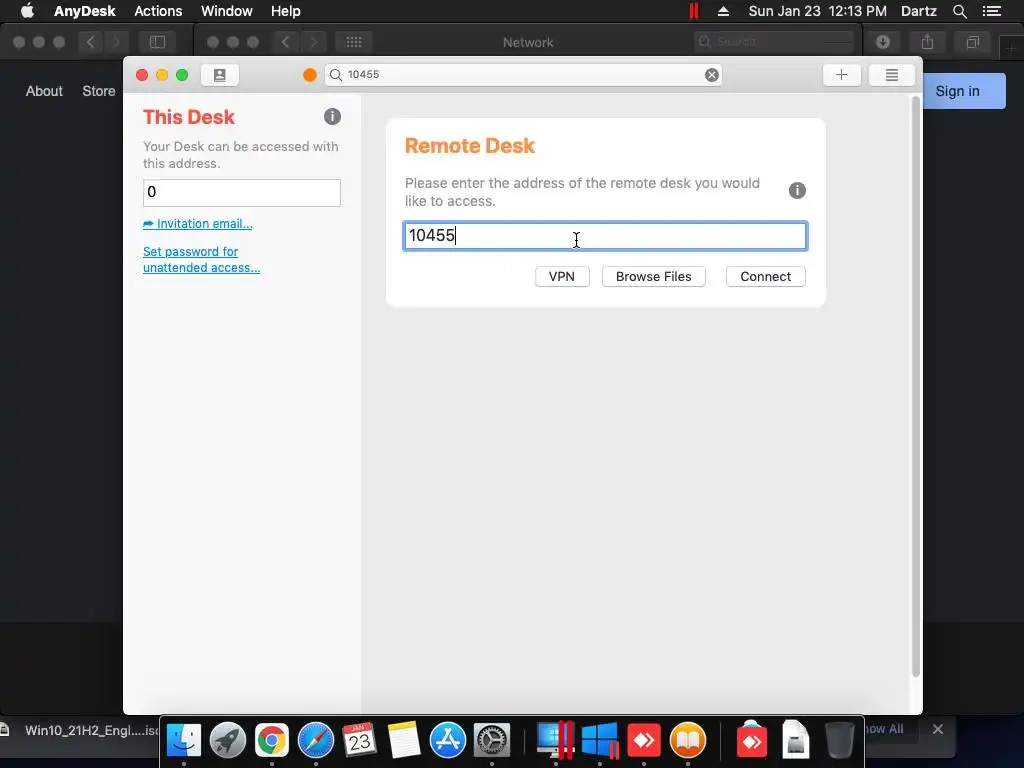Viewport: 1024px width, 768px height.
Task: Click the top address bar showing 10455
Action: [x=523, y=75]
